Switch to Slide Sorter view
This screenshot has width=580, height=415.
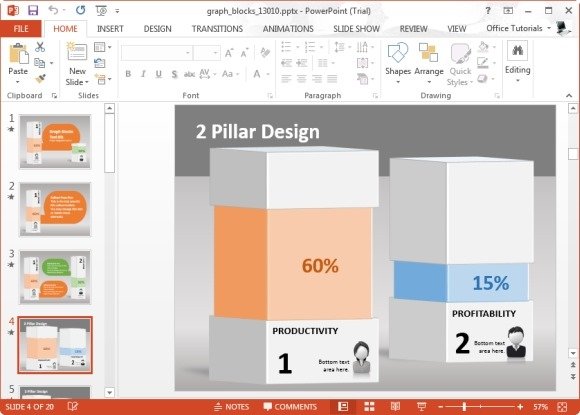click(369, 407)
